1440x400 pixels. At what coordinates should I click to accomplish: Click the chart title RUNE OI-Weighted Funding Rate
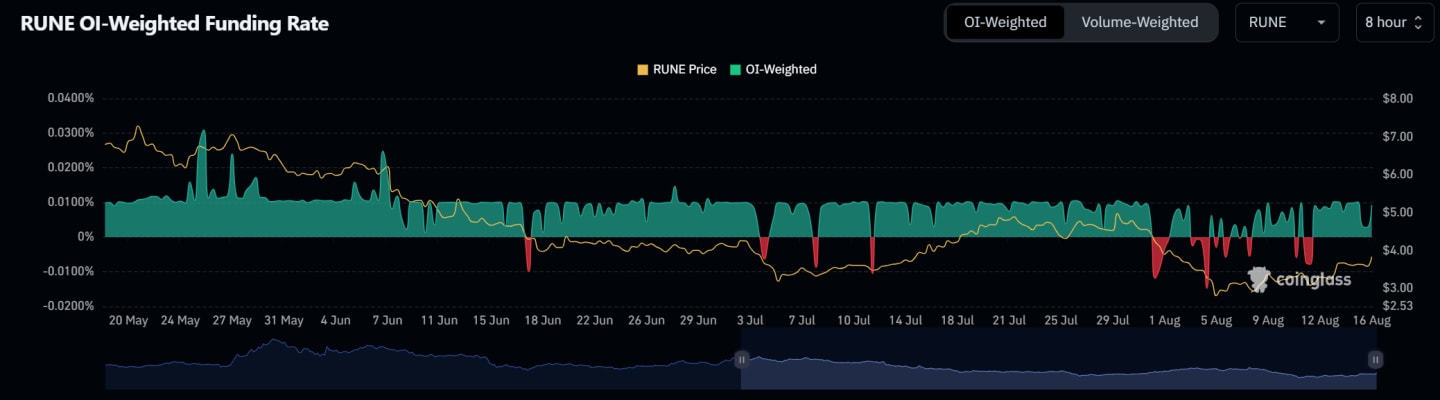175,23
